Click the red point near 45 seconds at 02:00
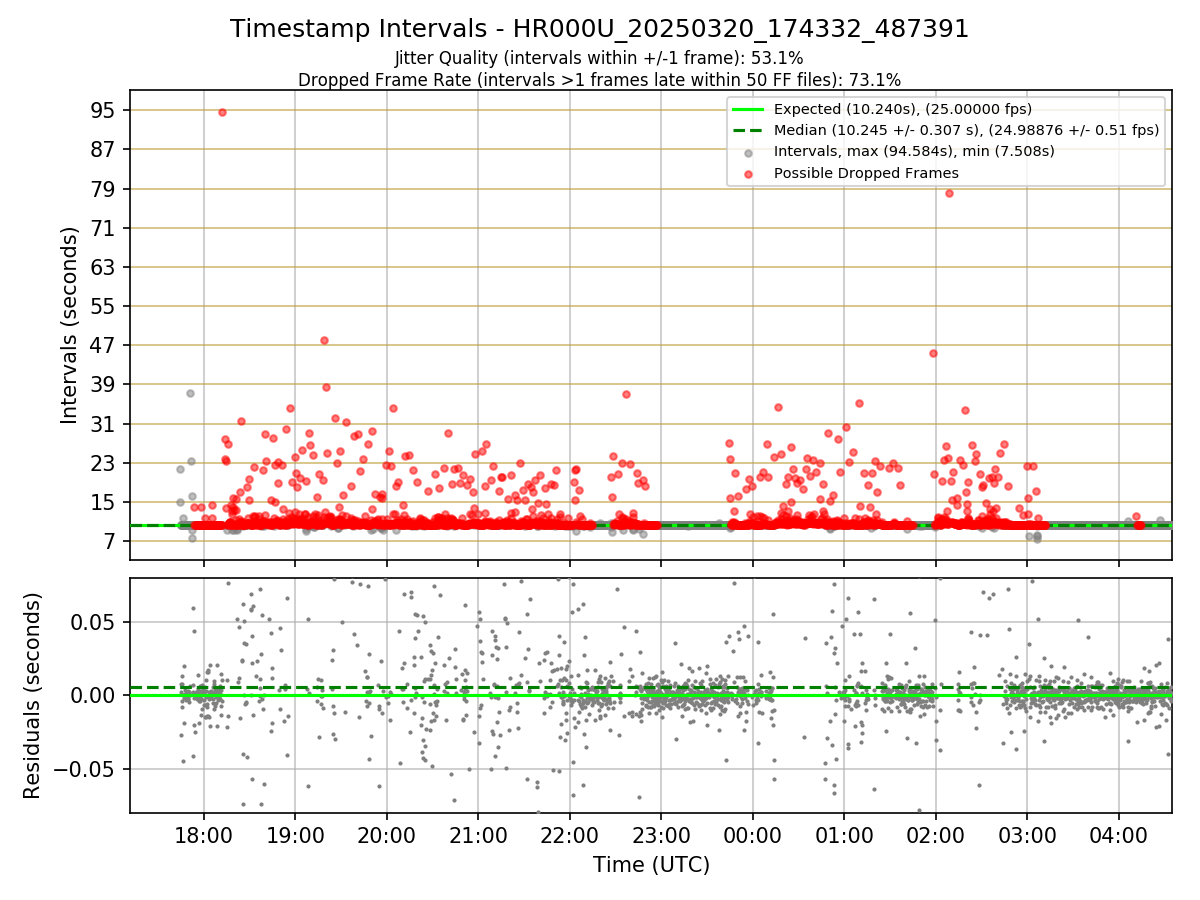 (933, 353)
